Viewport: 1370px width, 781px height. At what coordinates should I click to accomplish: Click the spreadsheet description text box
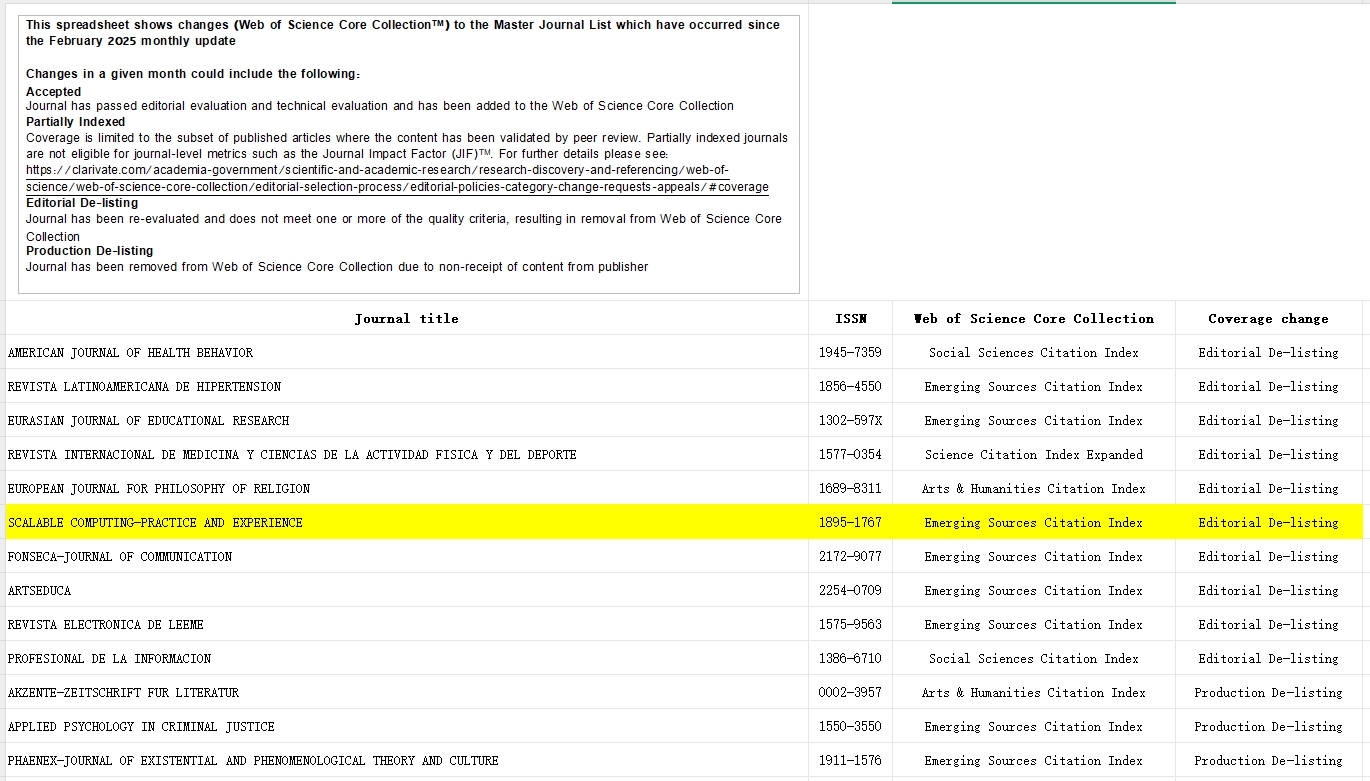tap(409, 154)
